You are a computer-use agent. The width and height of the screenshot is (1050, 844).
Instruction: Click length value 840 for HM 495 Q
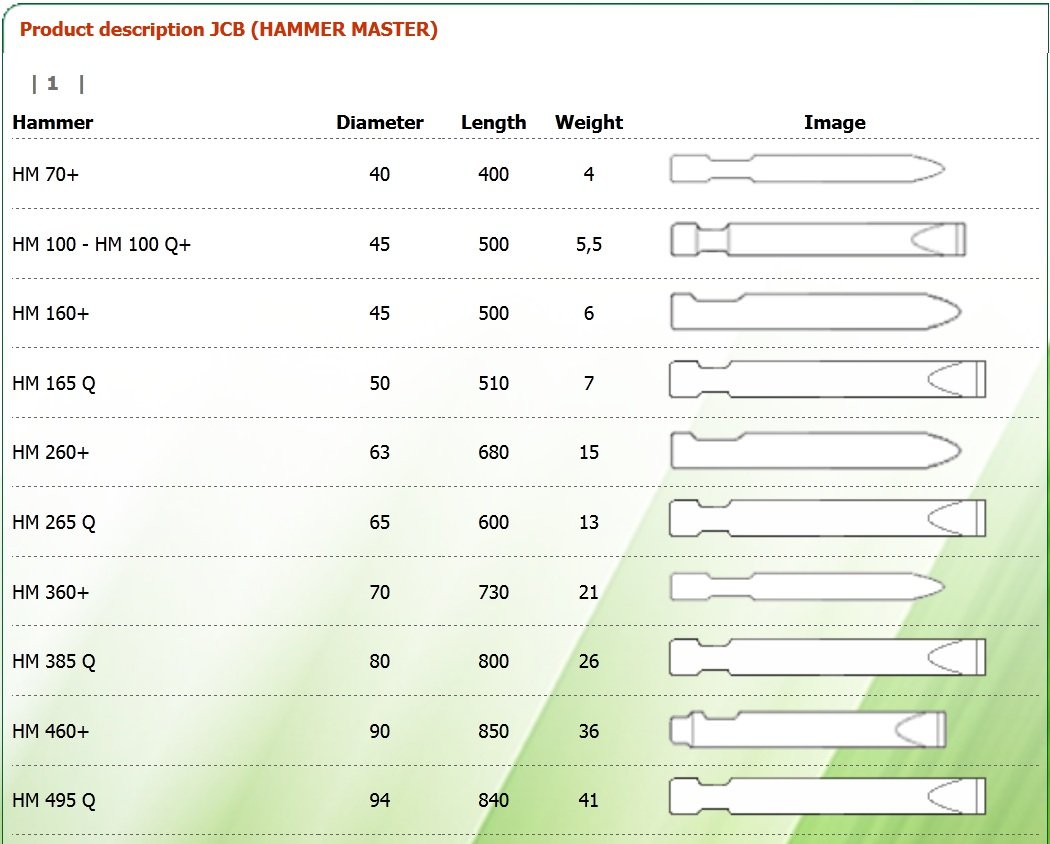tap(494, 800)
